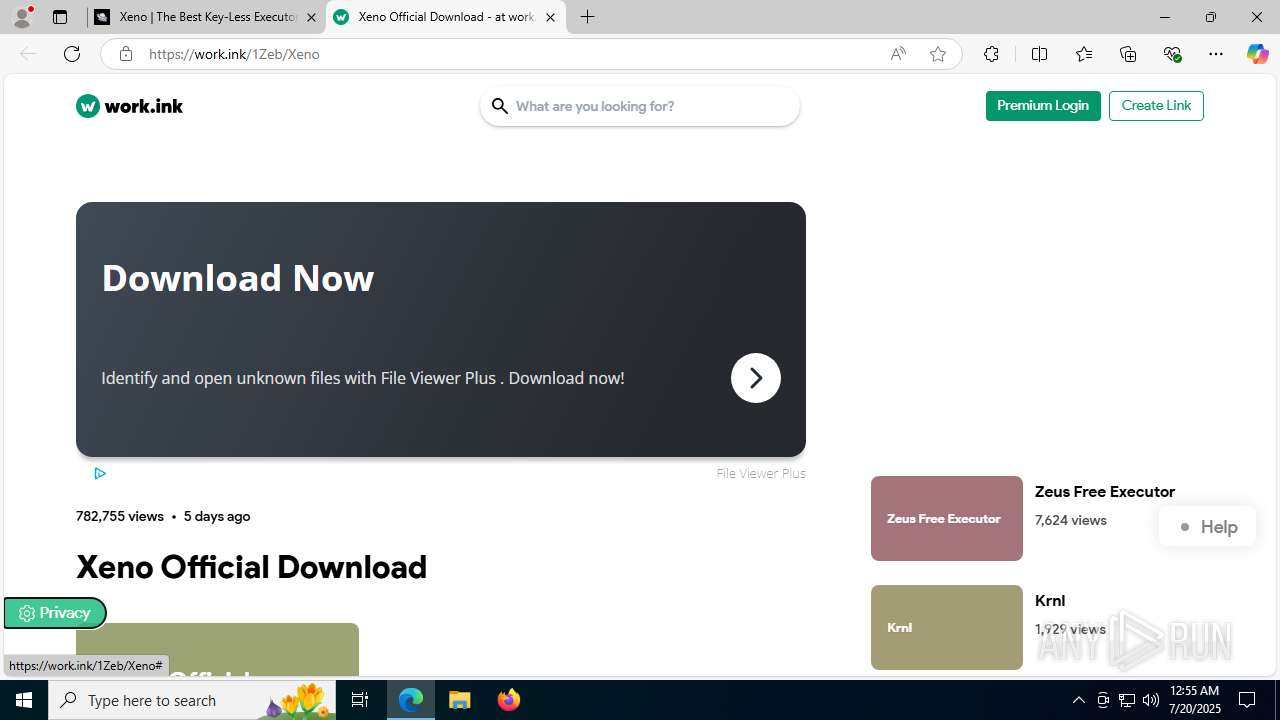Open a new browser tab
This screenshot has height=720, width=1280.
[588, 17]
